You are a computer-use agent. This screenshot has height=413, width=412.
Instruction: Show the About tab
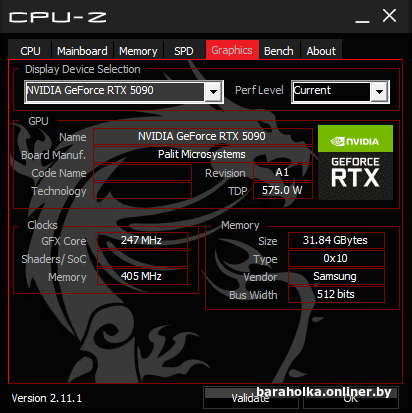[x=321, y=51]
